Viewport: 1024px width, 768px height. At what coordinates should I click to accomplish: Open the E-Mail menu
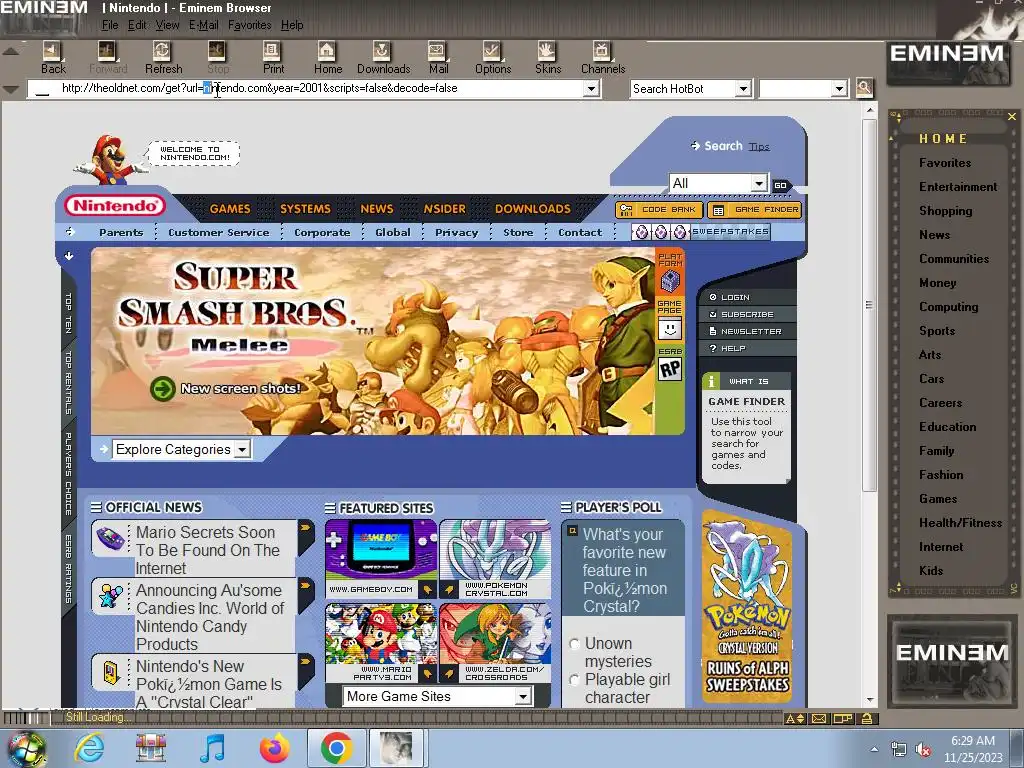(204, 25)
